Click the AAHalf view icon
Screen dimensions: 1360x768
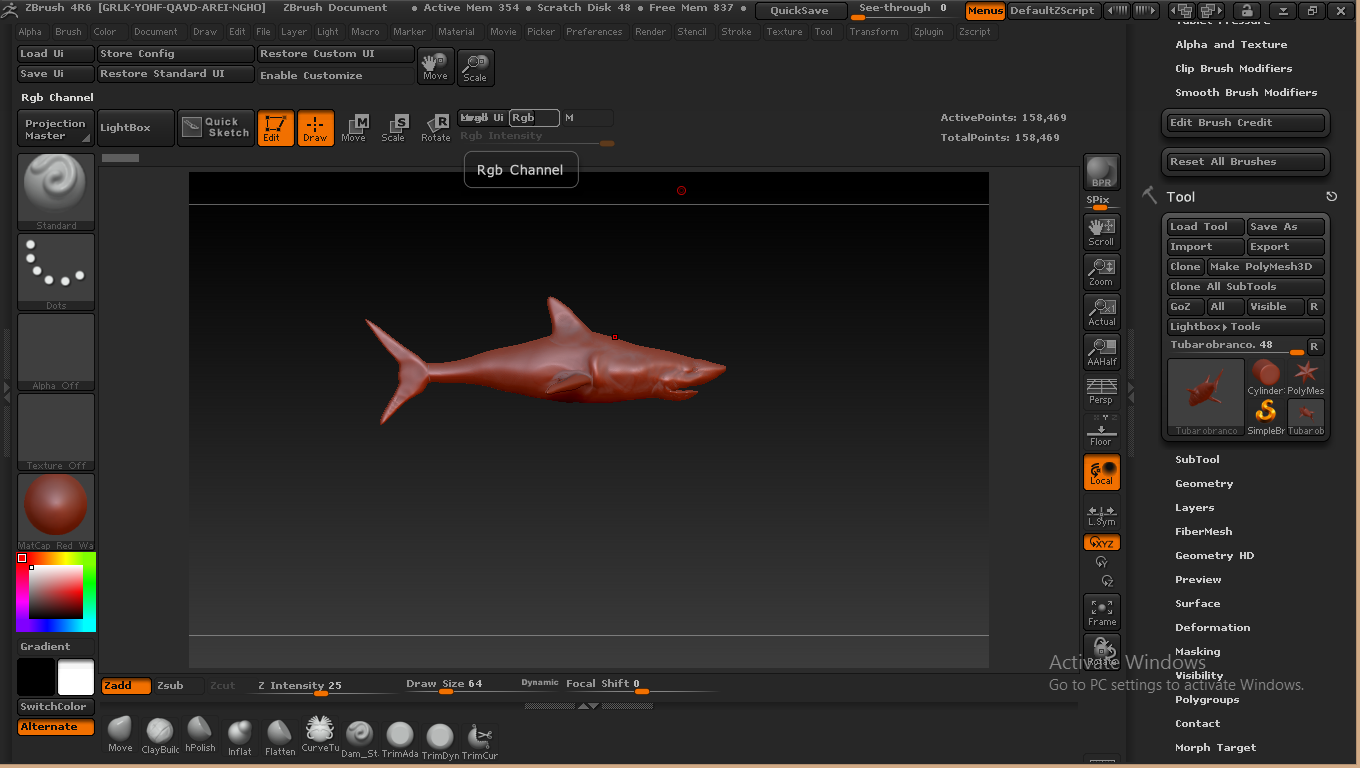pos(1102,352)
